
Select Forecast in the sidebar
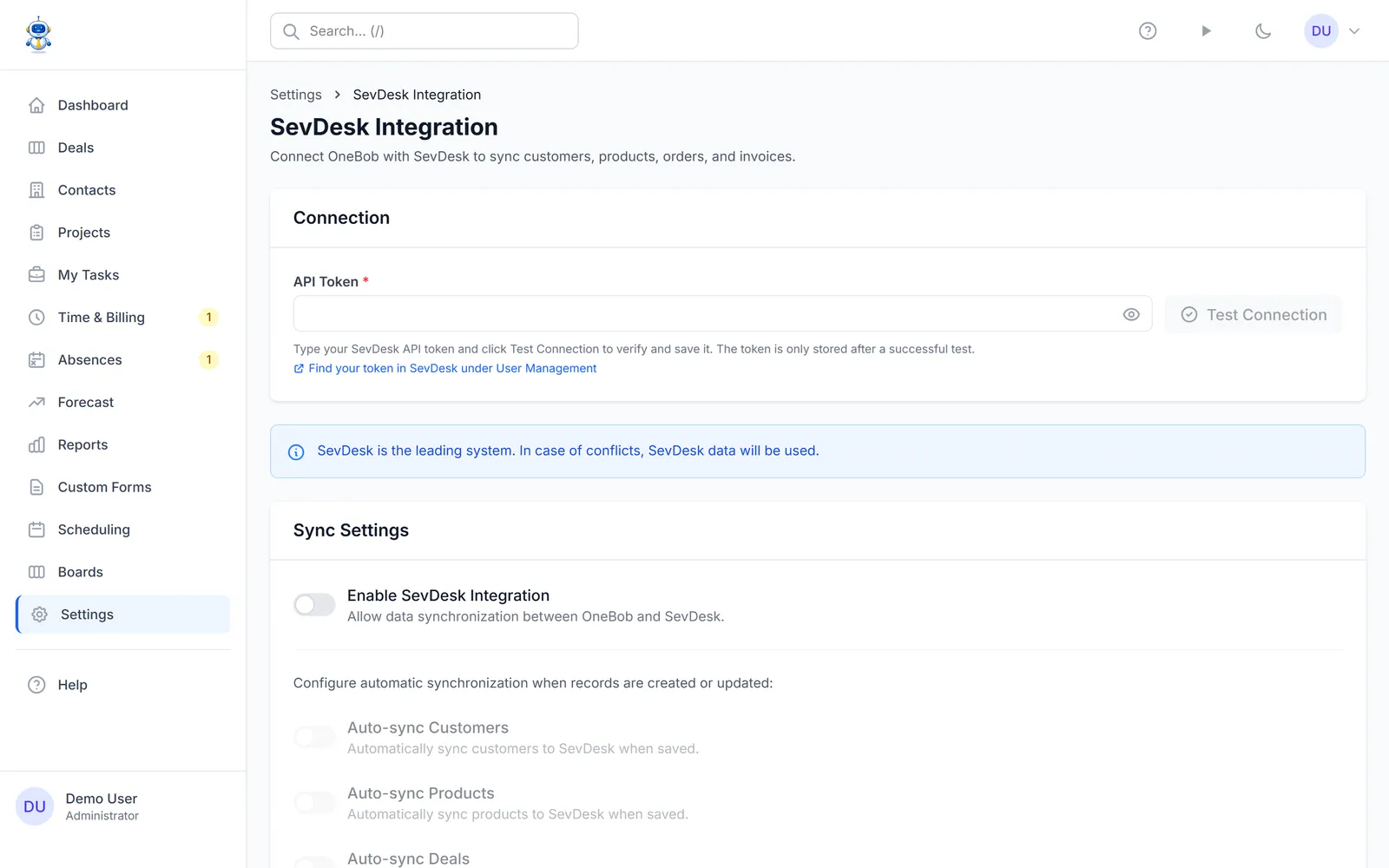pyautogui.click(x=123, y=403)
